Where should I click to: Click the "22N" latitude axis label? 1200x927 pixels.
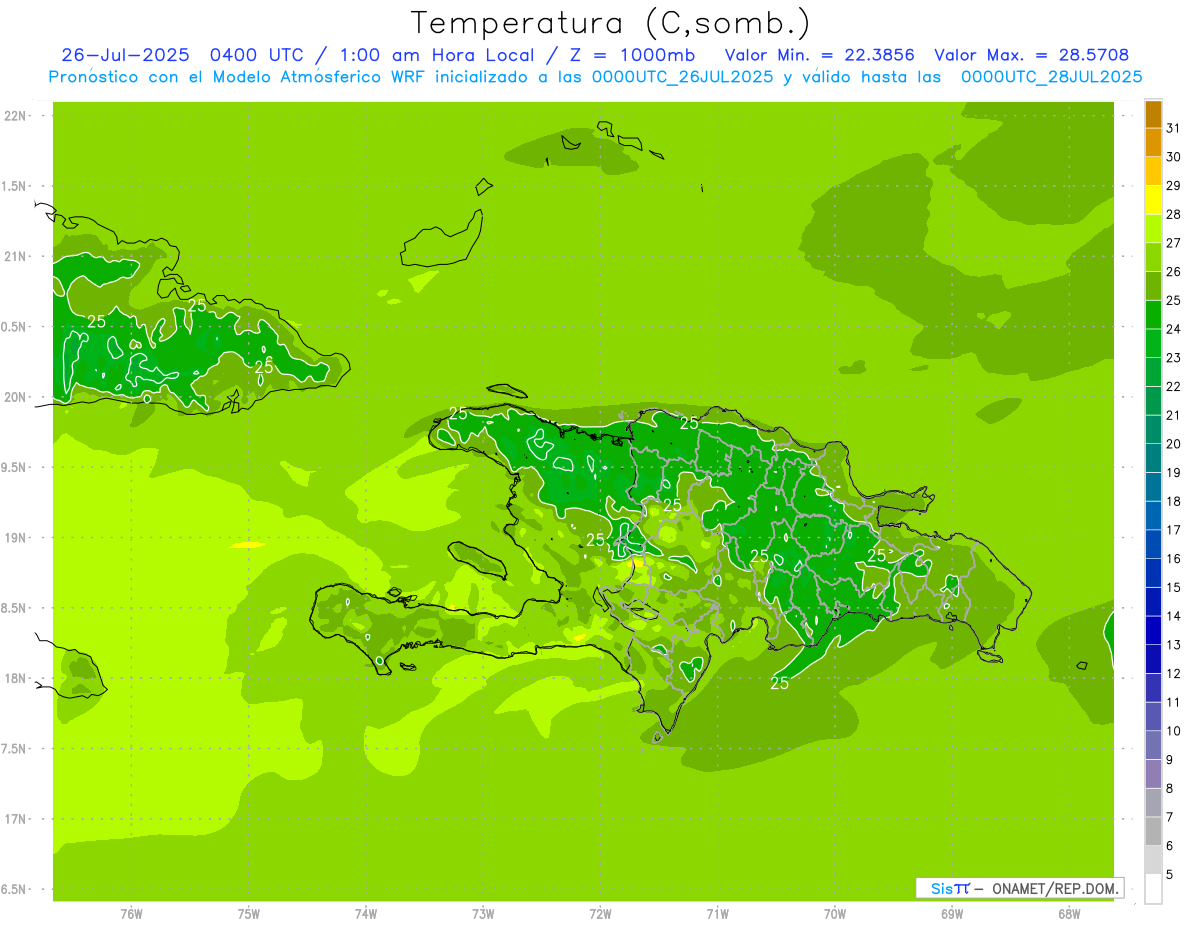(x=14, y=116)
